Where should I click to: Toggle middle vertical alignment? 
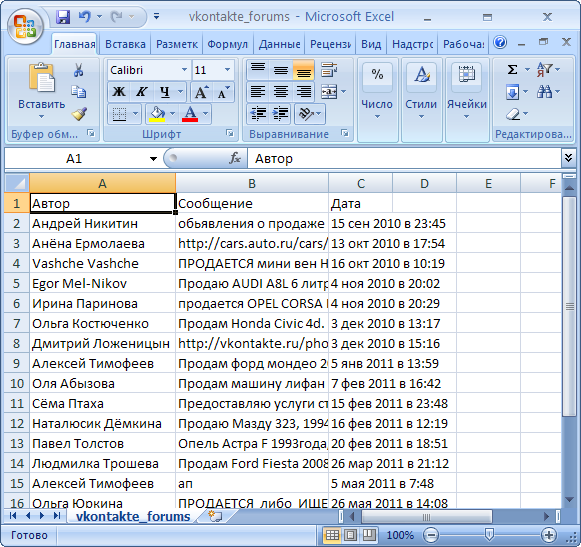[x=281, y=70]
